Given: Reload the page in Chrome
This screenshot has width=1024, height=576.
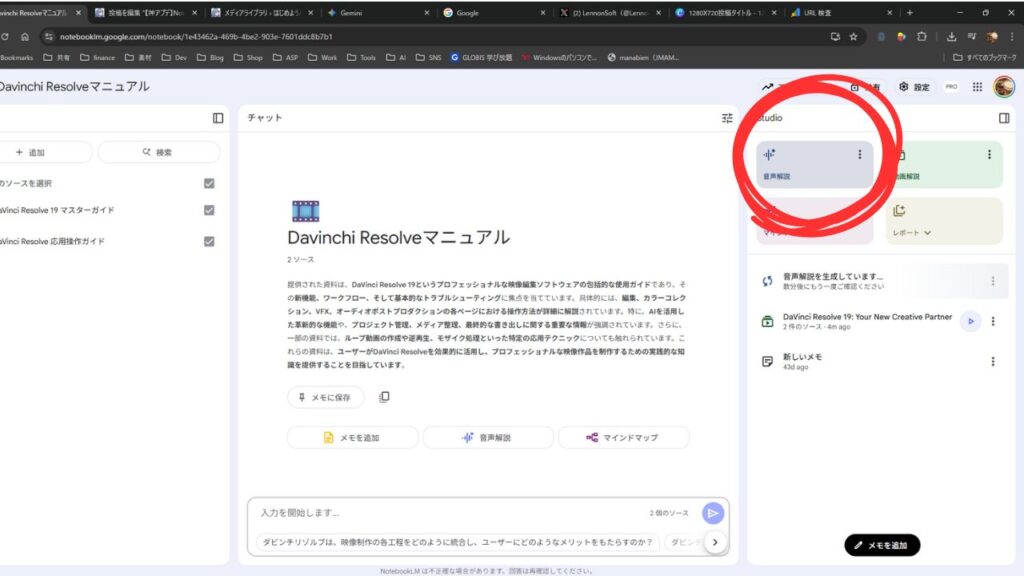Looking at the screenshot, I should [5, 37].
